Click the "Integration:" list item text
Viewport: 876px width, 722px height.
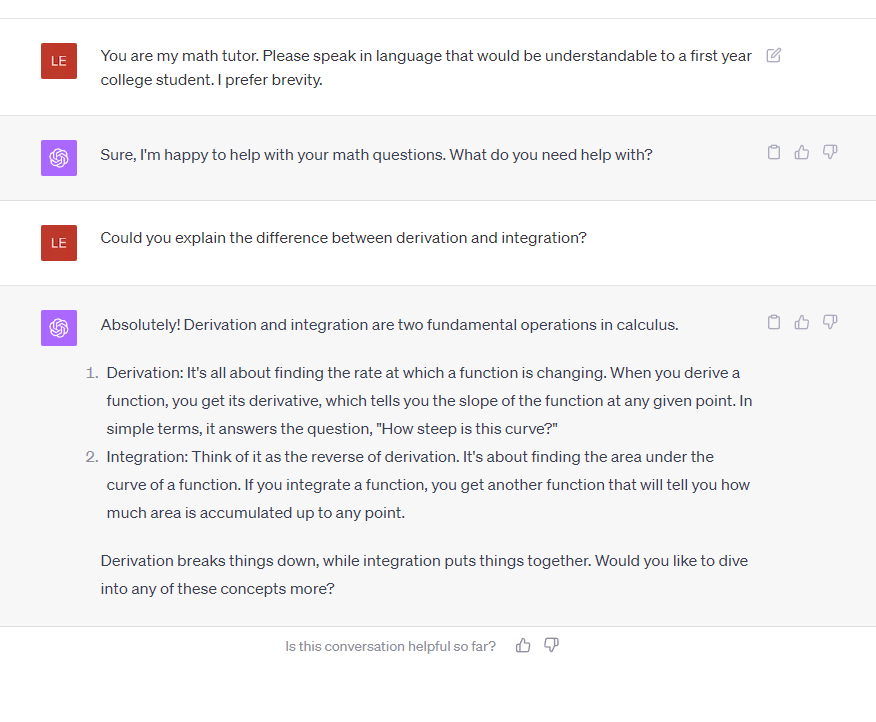click(428, 484)
